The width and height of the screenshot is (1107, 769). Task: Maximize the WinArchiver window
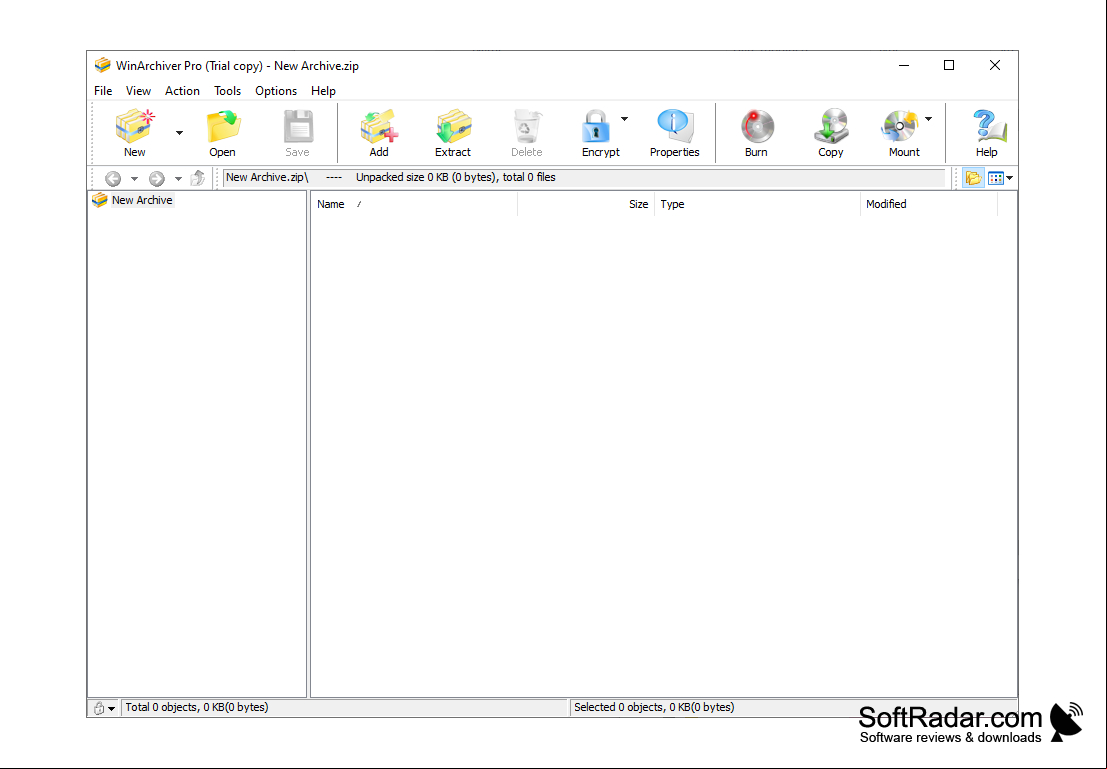pos(949,65)
